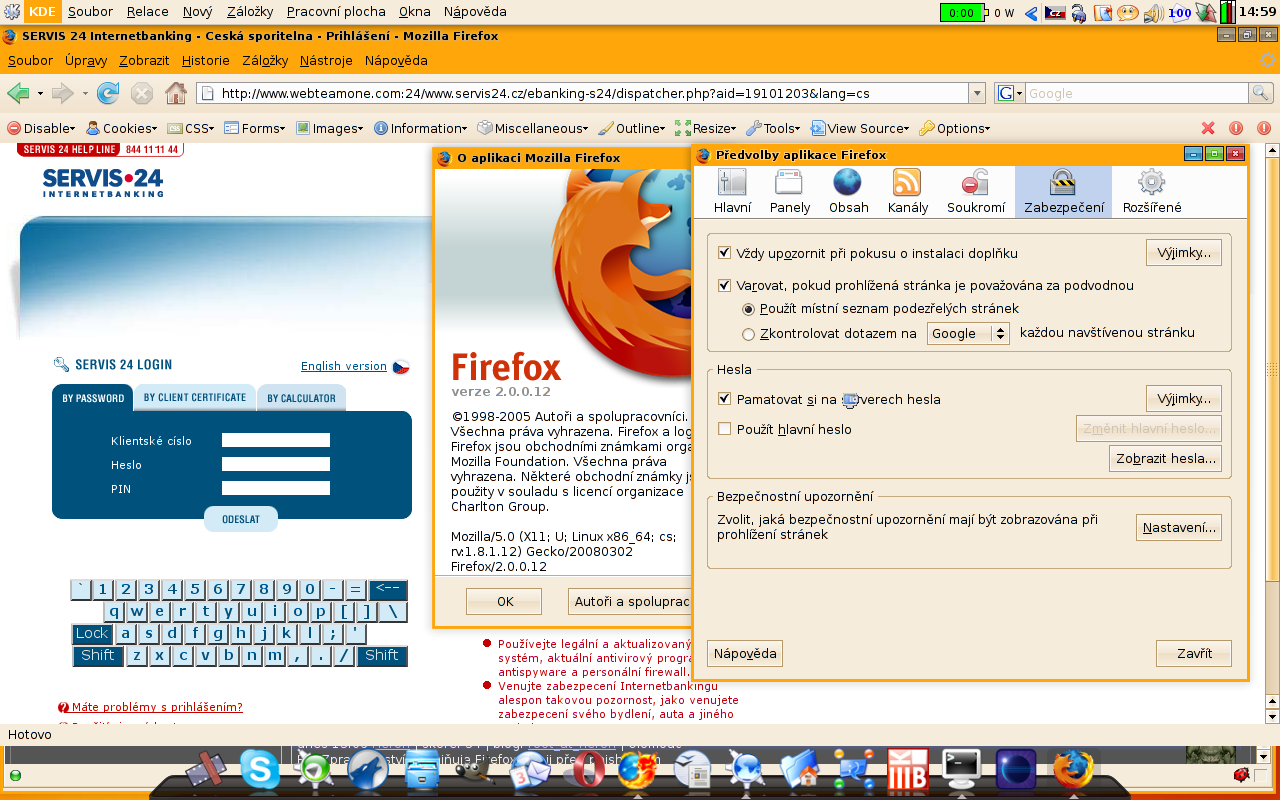1280x800 pixels.
Task: Switch to BY CALCULATOR login tab
Action: (301, 398)
